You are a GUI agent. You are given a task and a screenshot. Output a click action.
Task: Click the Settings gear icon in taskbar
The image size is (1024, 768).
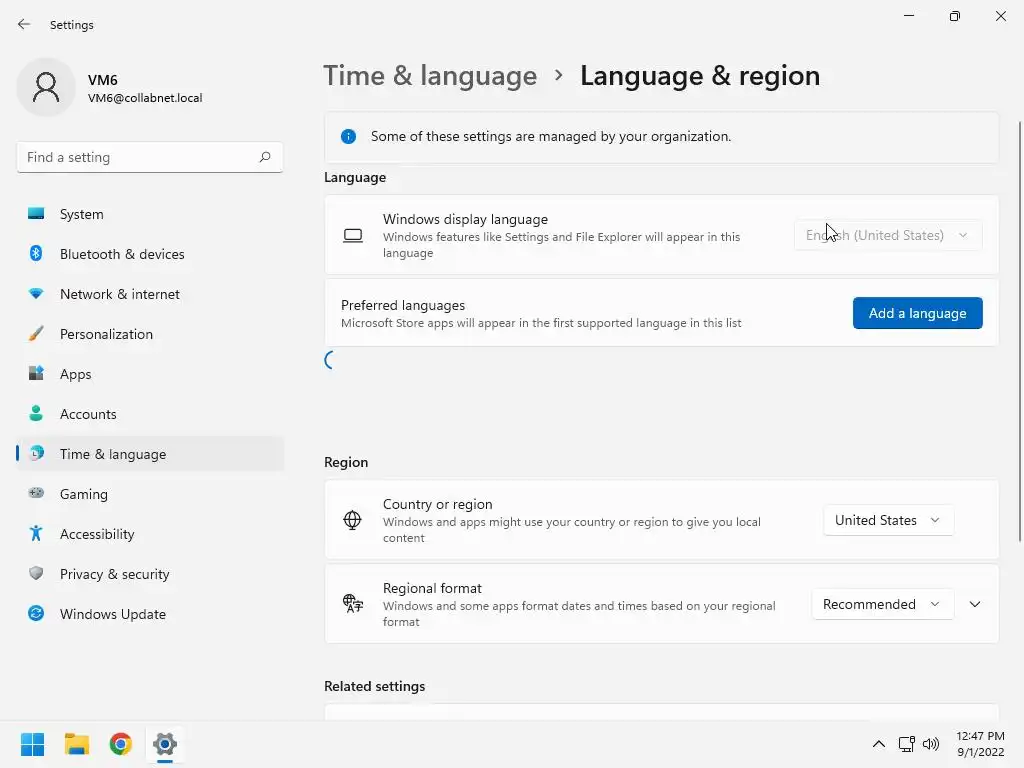165,744
